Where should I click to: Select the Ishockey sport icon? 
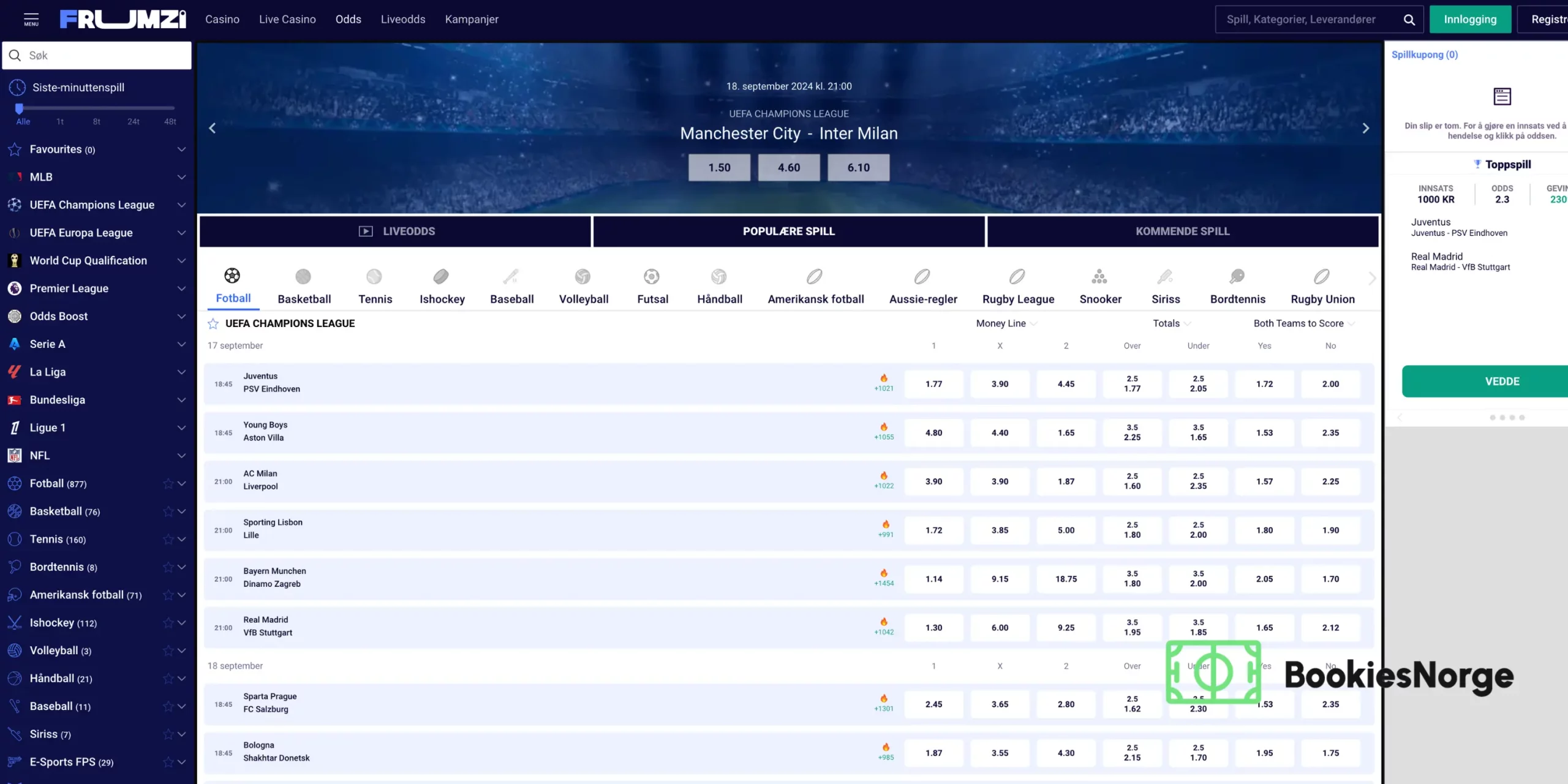tap(441, 277)
